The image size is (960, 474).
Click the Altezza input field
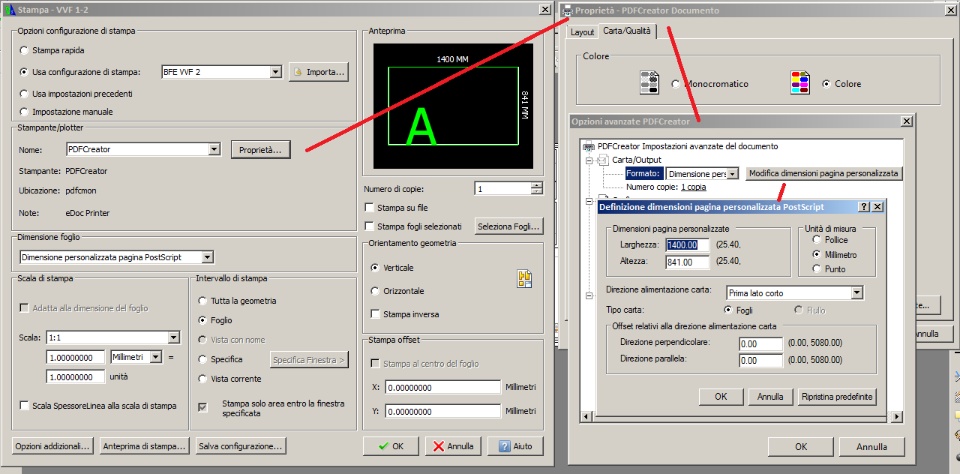688,262
